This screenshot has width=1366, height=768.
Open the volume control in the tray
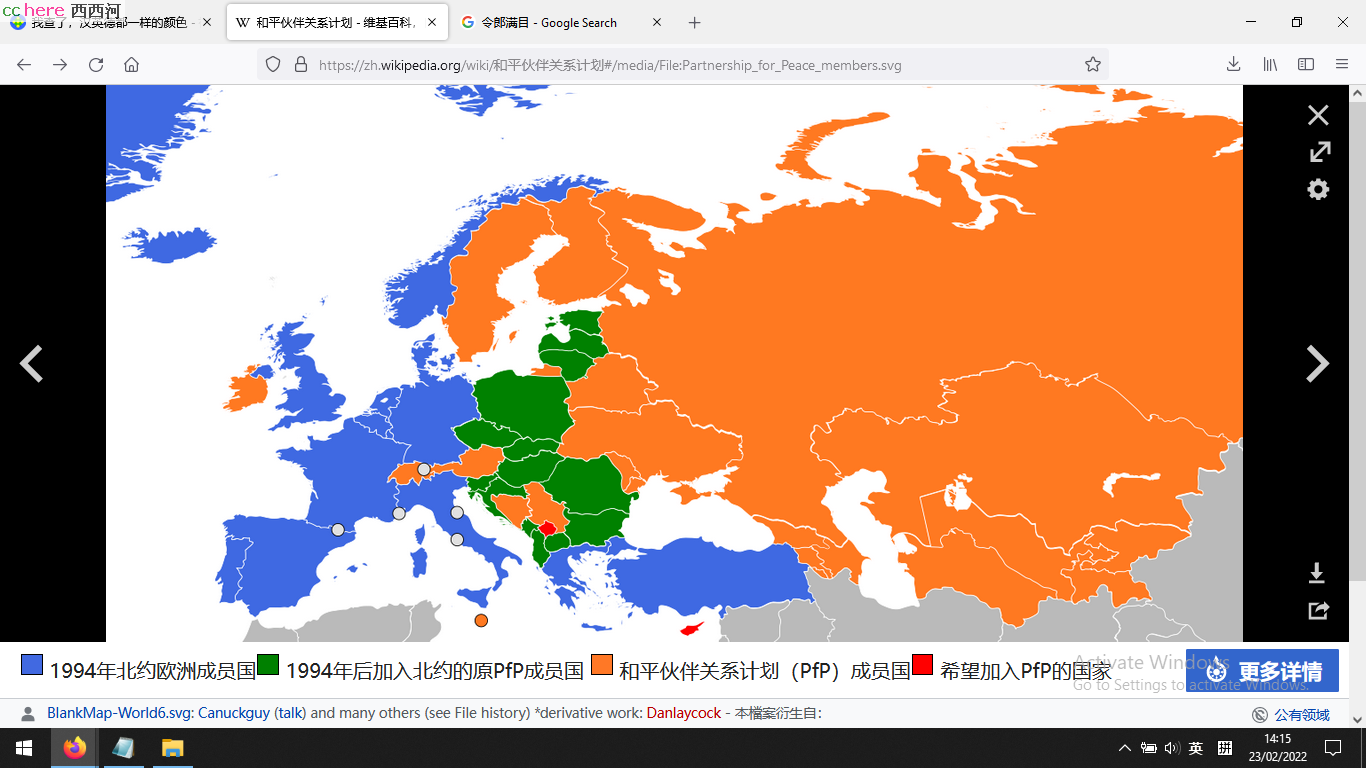[1172, 748]
